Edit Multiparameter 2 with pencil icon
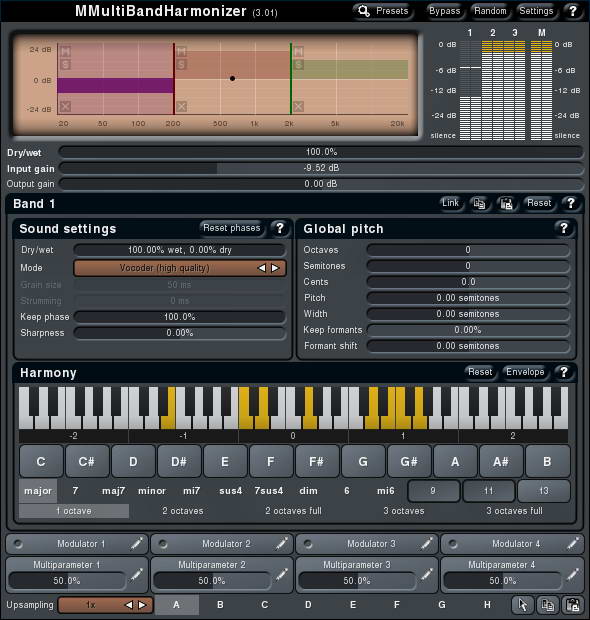 [x=282, y=575]
